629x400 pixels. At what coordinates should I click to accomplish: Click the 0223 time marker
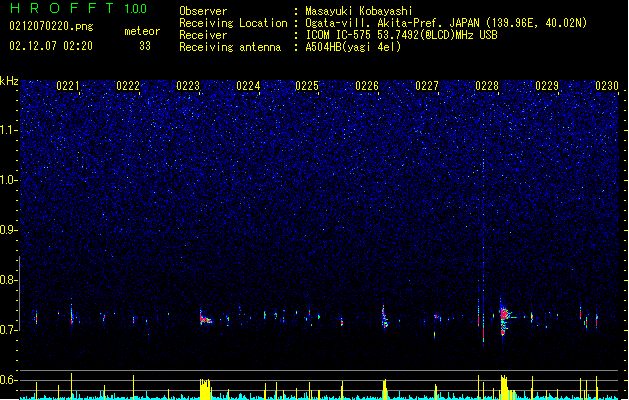(x=188, y=86)
